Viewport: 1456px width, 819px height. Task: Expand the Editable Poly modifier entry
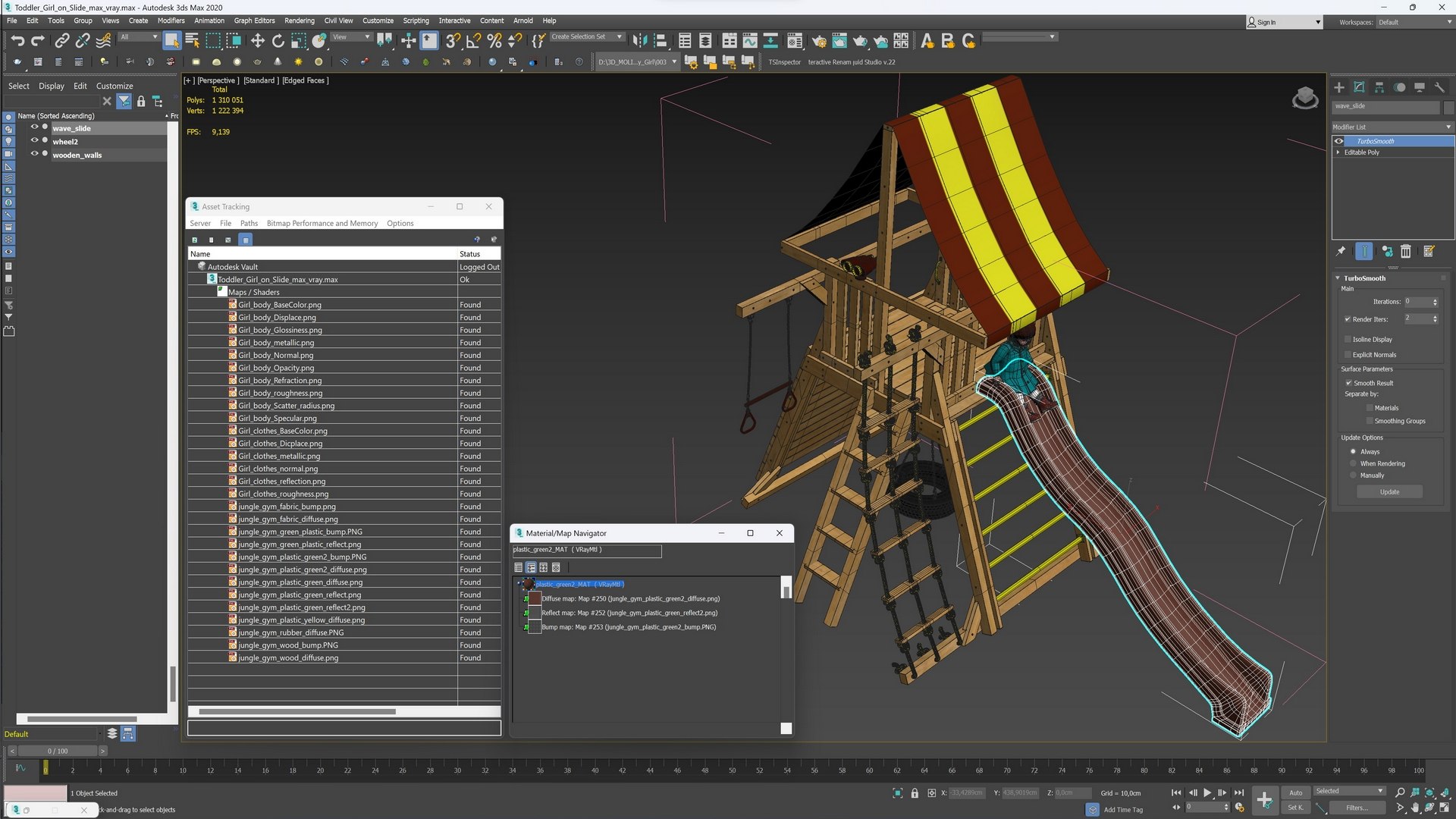pos(1338,152)
